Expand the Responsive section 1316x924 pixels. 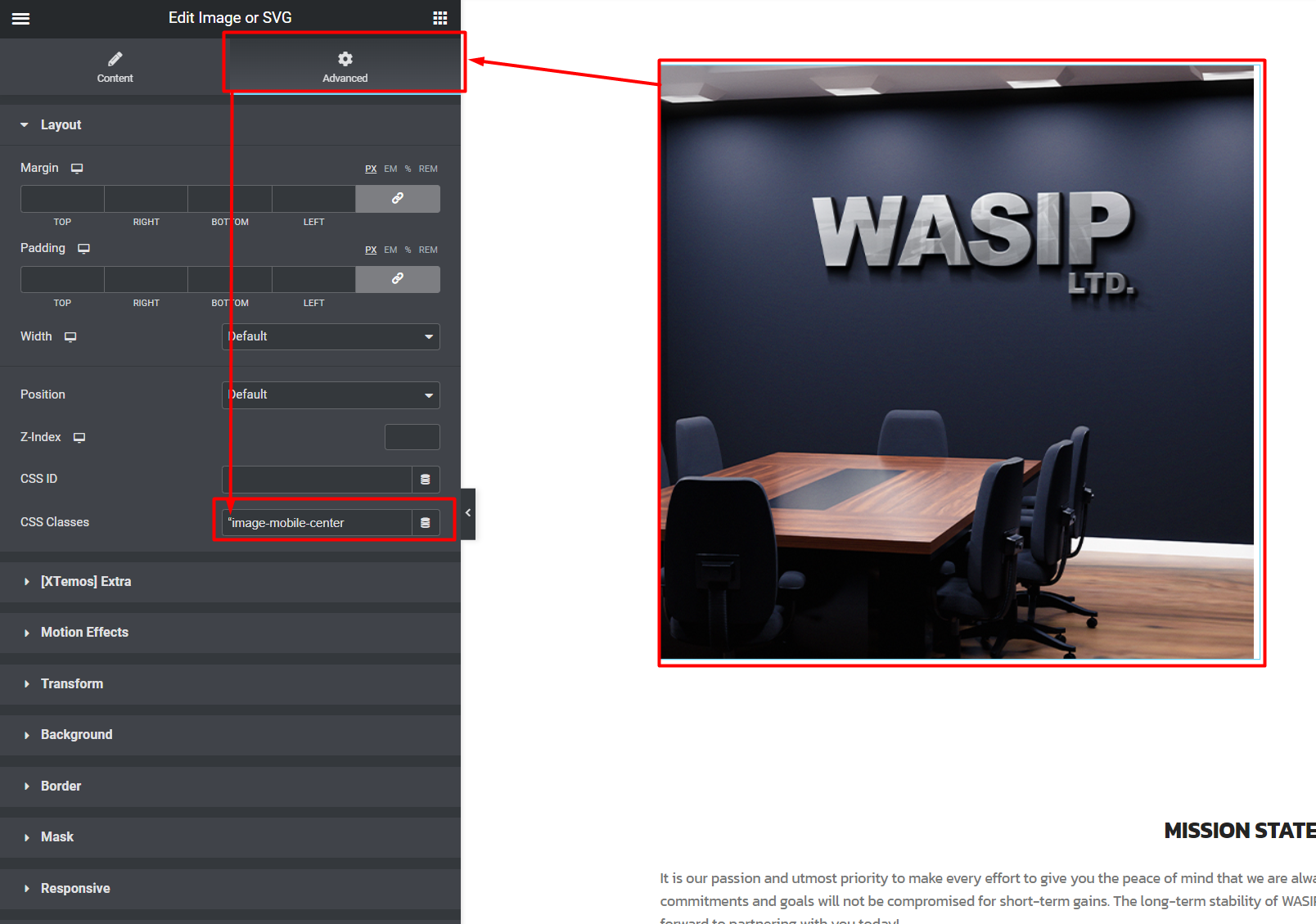[230, 888]
